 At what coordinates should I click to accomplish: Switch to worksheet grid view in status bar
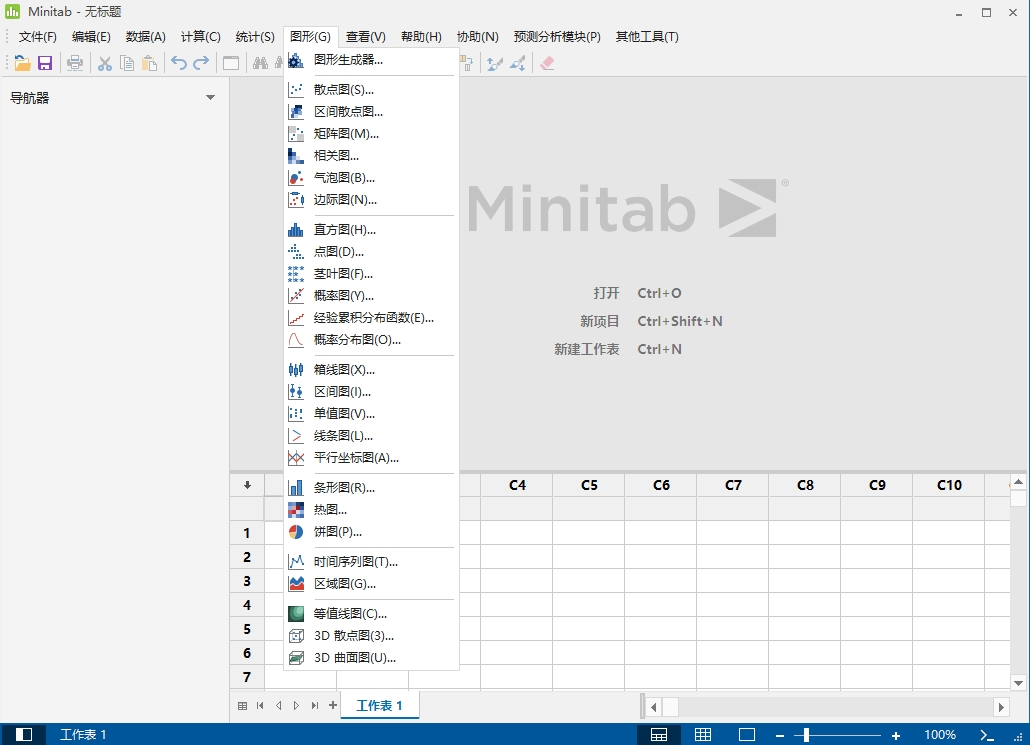pyautogui.click(x=703, y=734)
